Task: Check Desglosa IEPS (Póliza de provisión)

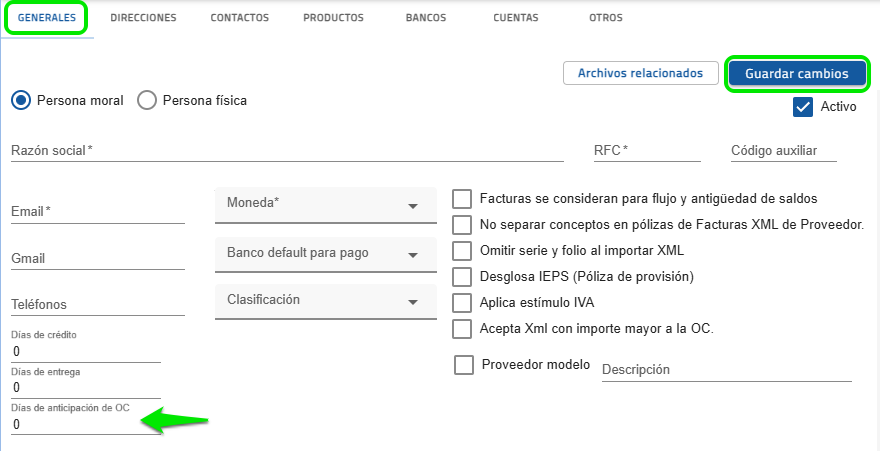Action: click(x=462, y=276)
